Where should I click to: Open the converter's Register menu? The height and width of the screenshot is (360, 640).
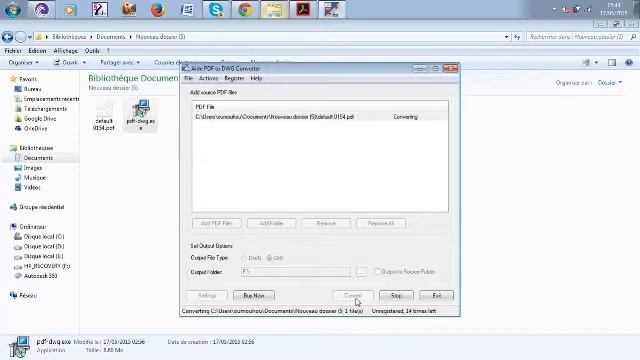[234, 78]
